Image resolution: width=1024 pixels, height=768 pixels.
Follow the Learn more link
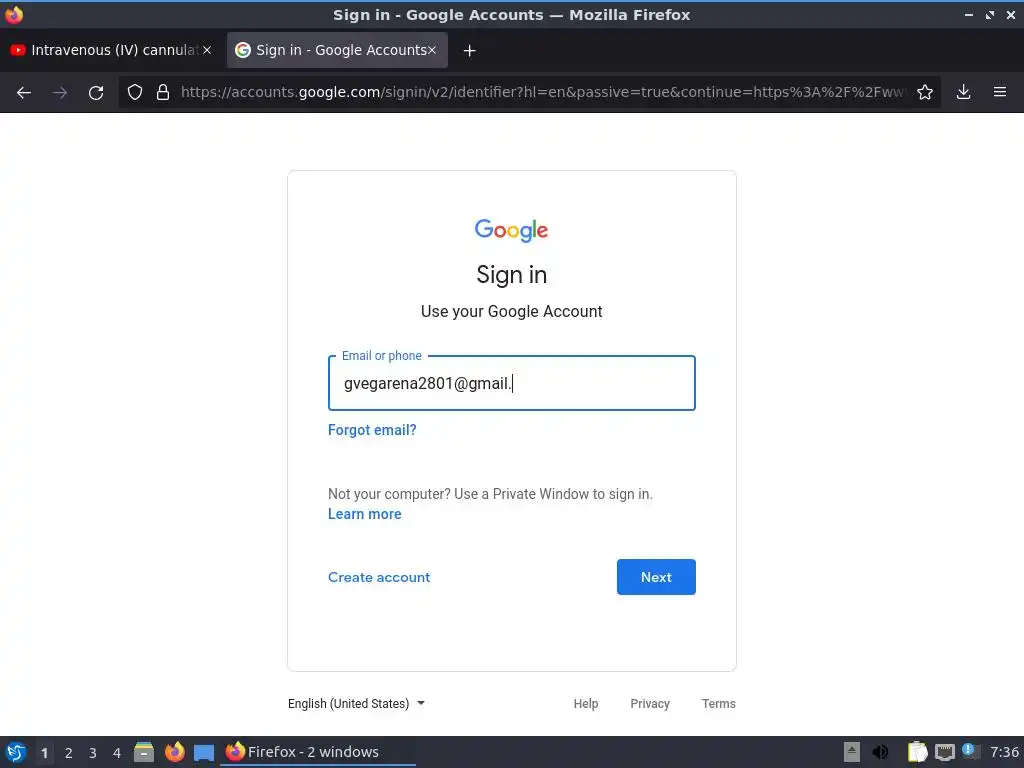point(364,514)
